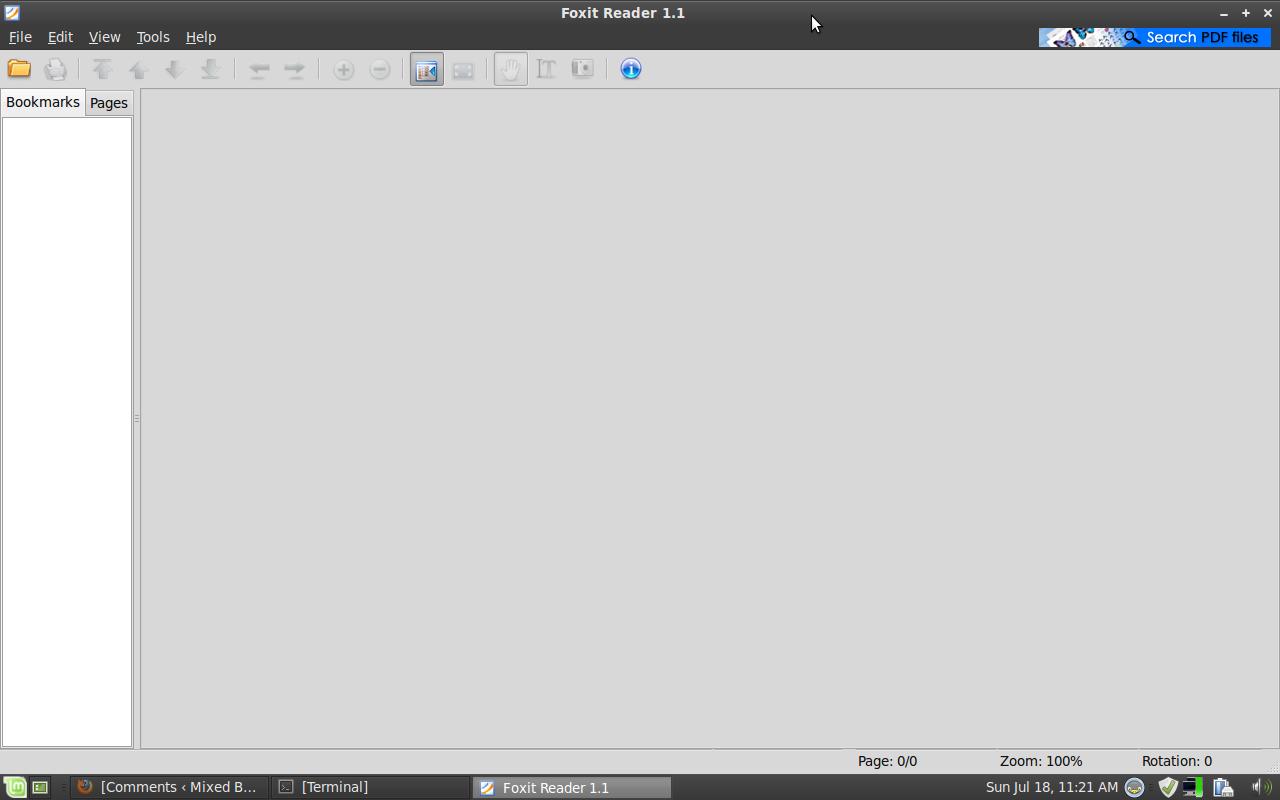Open the Linux Mint menu button
This screenshot has height=800, width=1280.
(x=14, y=787)
